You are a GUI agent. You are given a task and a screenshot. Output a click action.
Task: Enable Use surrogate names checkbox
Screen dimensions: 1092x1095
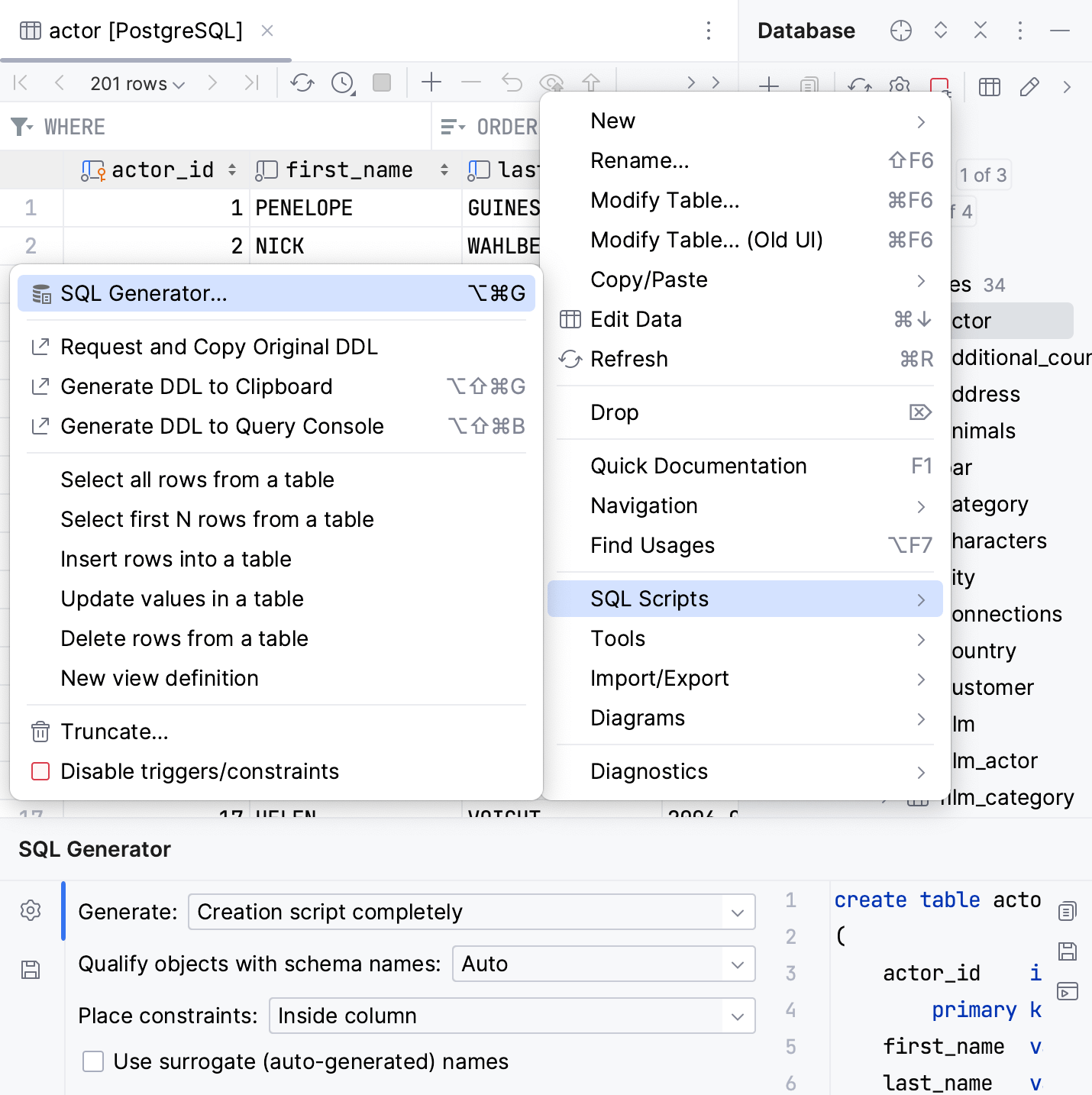93,1061
